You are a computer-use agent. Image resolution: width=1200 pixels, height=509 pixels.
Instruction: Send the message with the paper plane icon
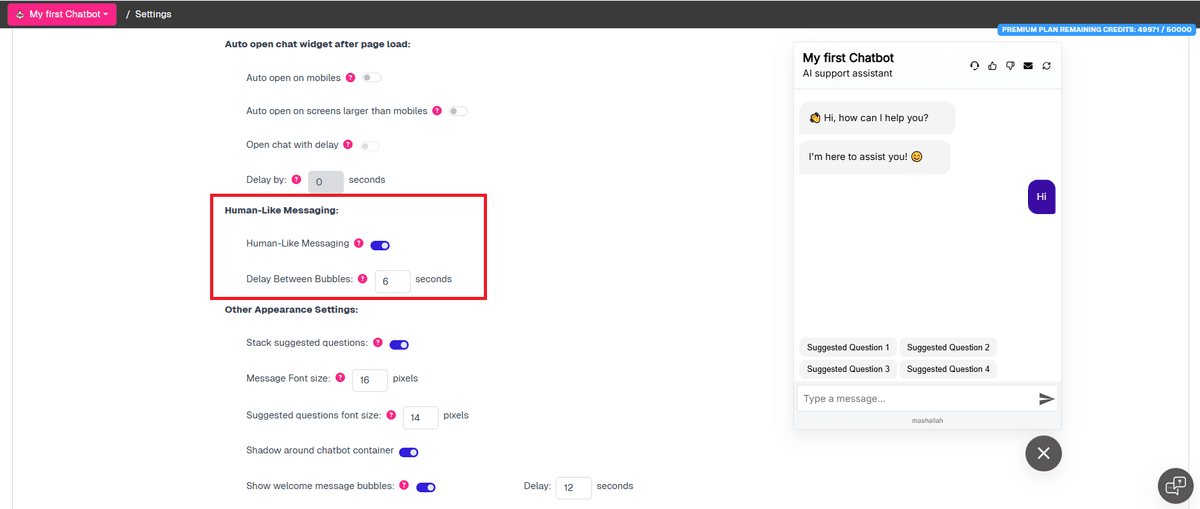[x=1046, y=398]
